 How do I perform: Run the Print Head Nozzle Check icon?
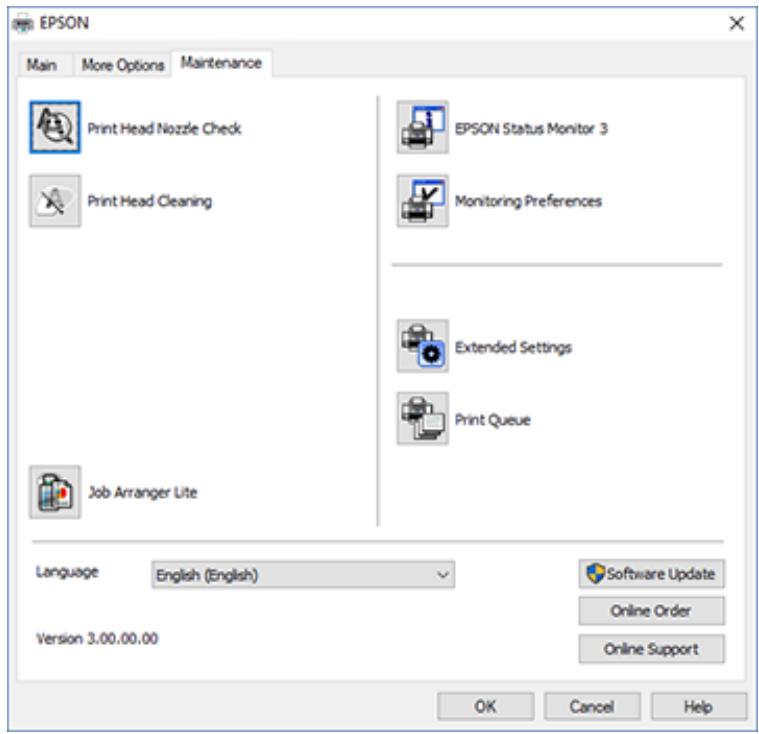pos(55,127)
